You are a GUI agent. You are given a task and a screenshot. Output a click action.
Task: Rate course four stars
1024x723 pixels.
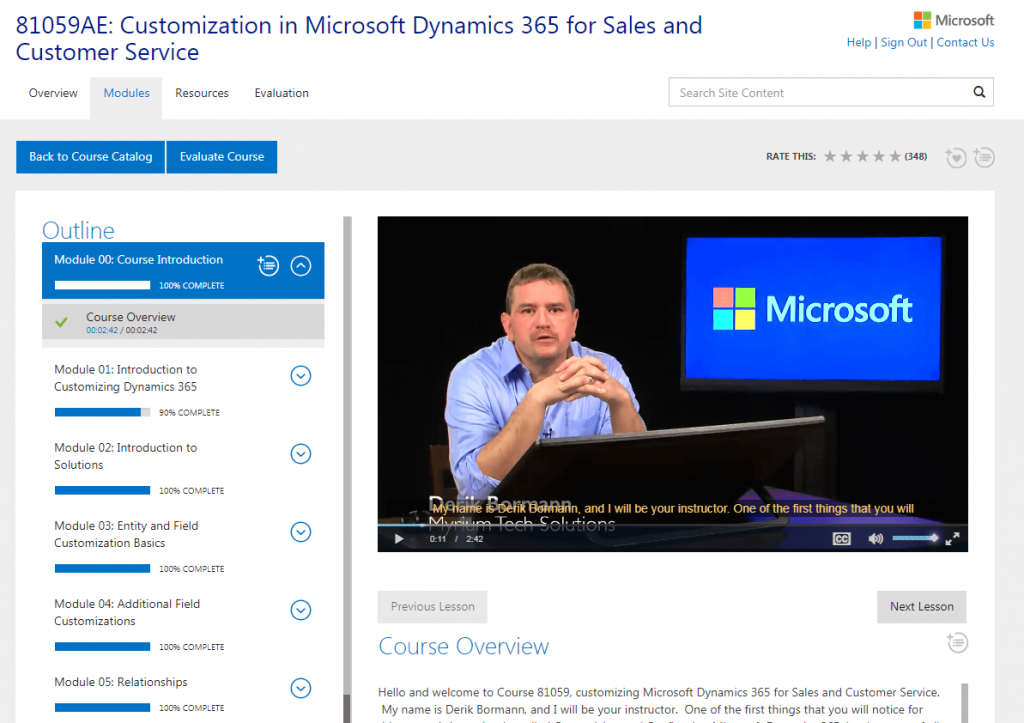pos(878,156)
